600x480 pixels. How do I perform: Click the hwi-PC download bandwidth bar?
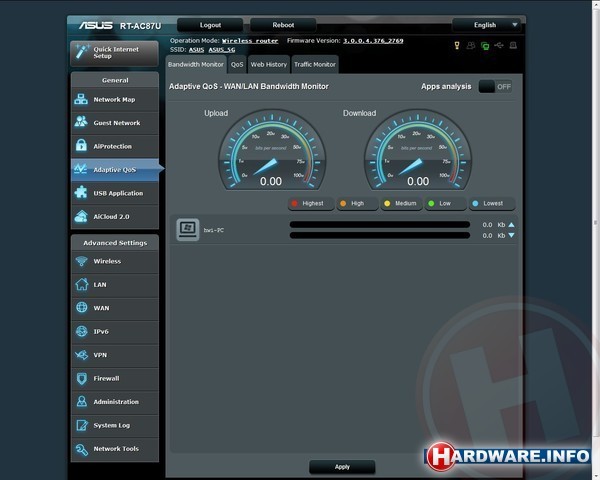tap(380, 235)
